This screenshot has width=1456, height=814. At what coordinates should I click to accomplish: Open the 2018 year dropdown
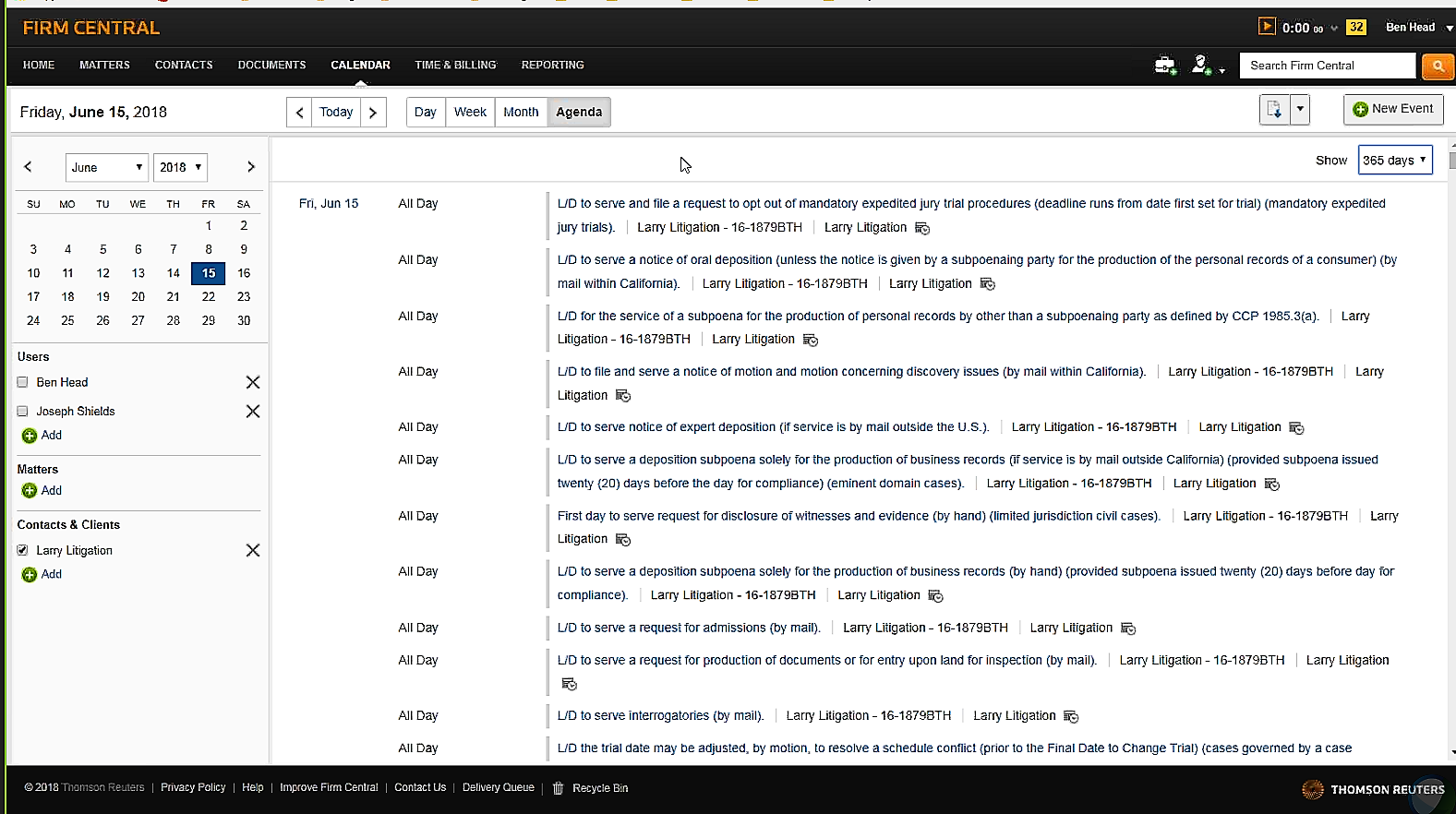point(180,167)
